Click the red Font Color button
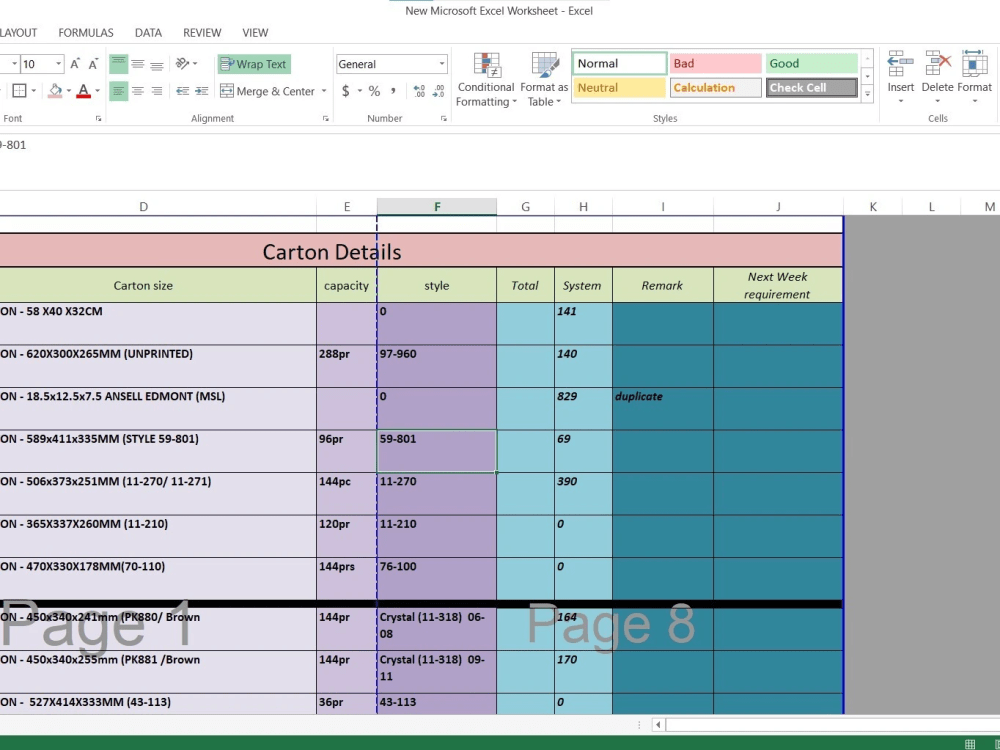The height and width of the screenshot is (750, 1000). click(x=83, y=91)
